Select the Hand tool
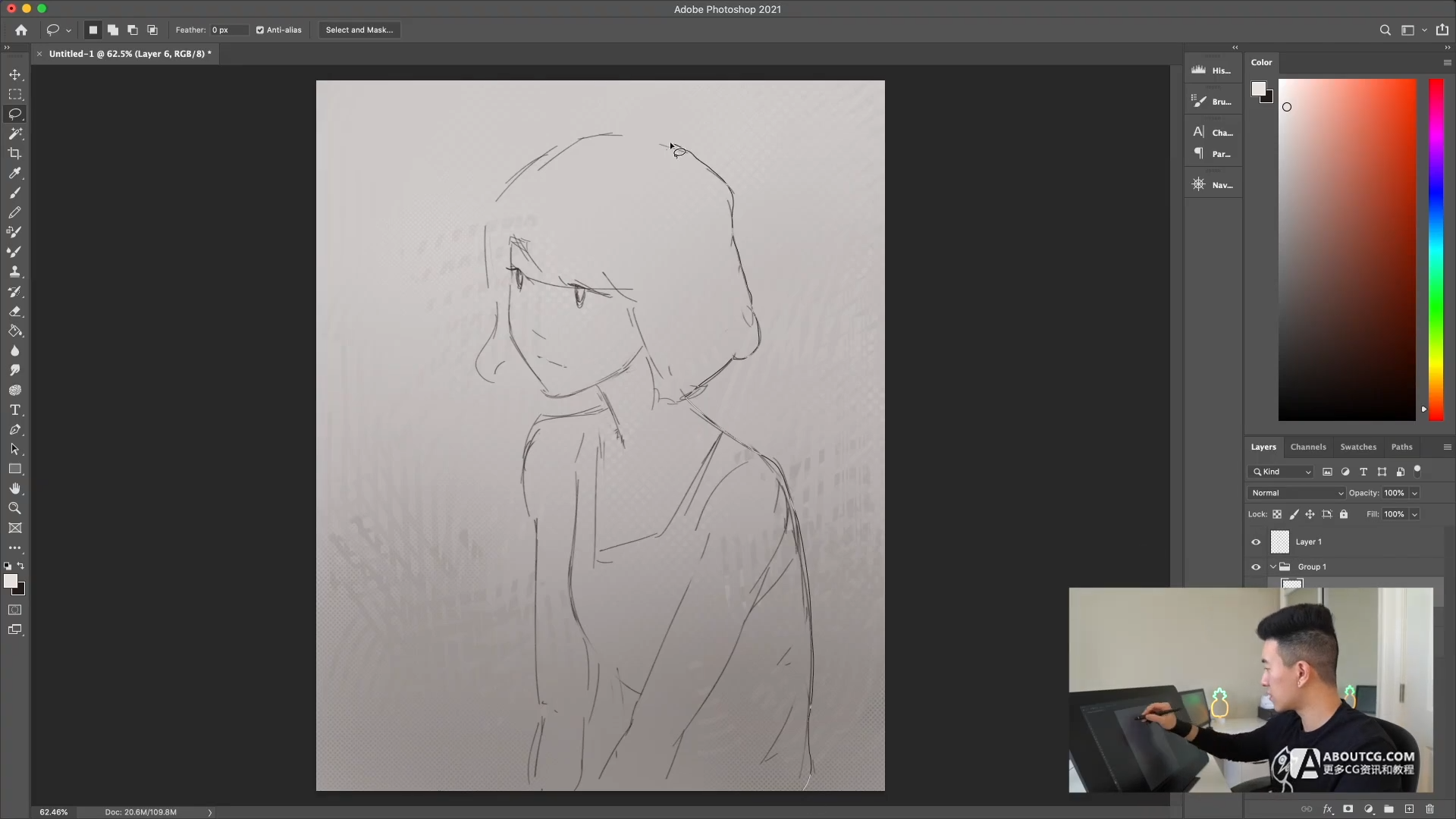Viewport: 1456px width, 819px height. click(x=15, y=488)
